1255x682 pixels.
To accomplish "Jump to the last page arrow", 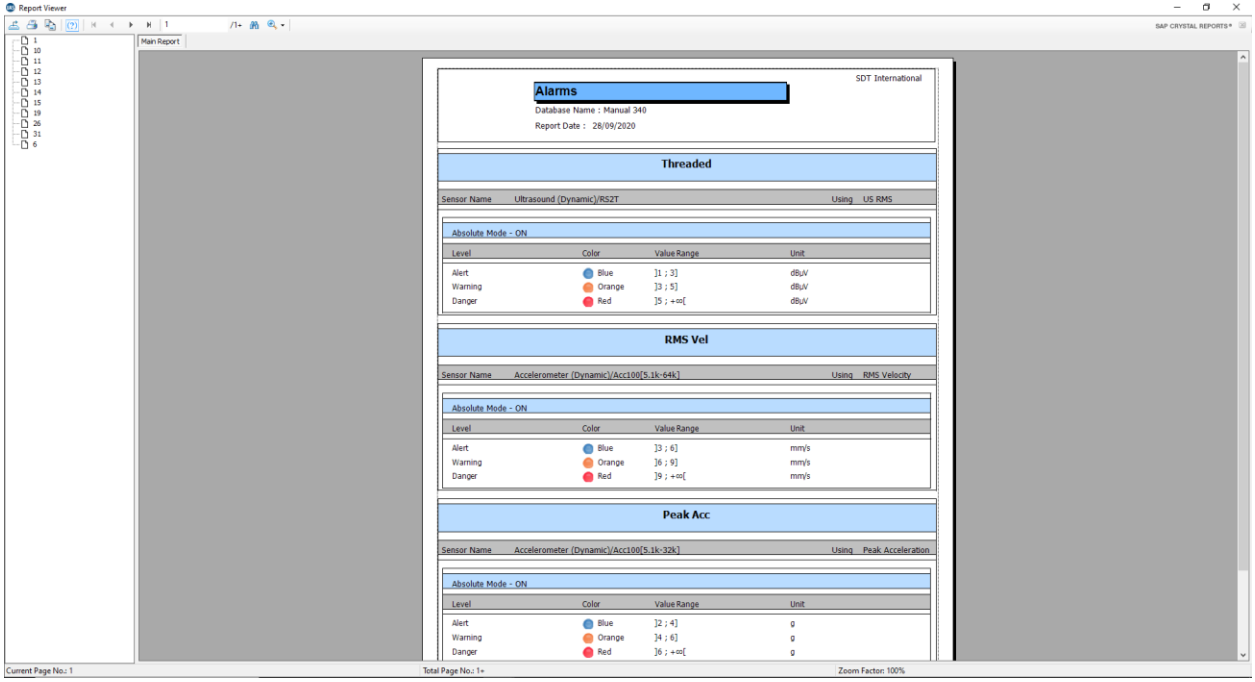I will pos(149,24).
